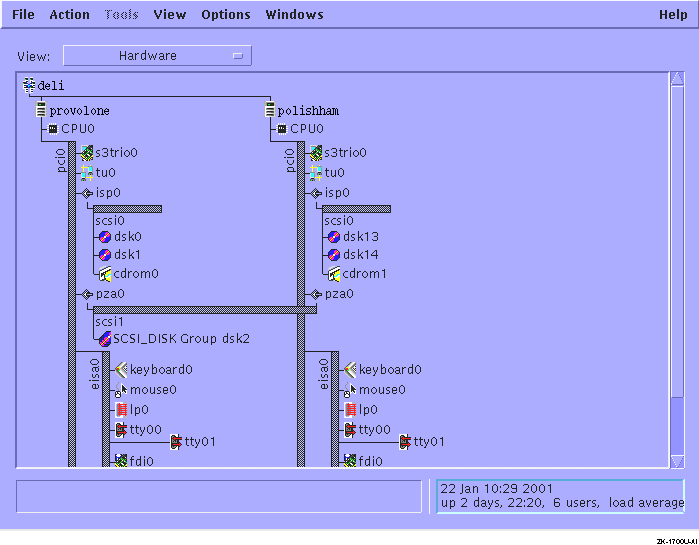Open the Help menu
The height and width of the screenshot is (545, 699).
point(673,14)
